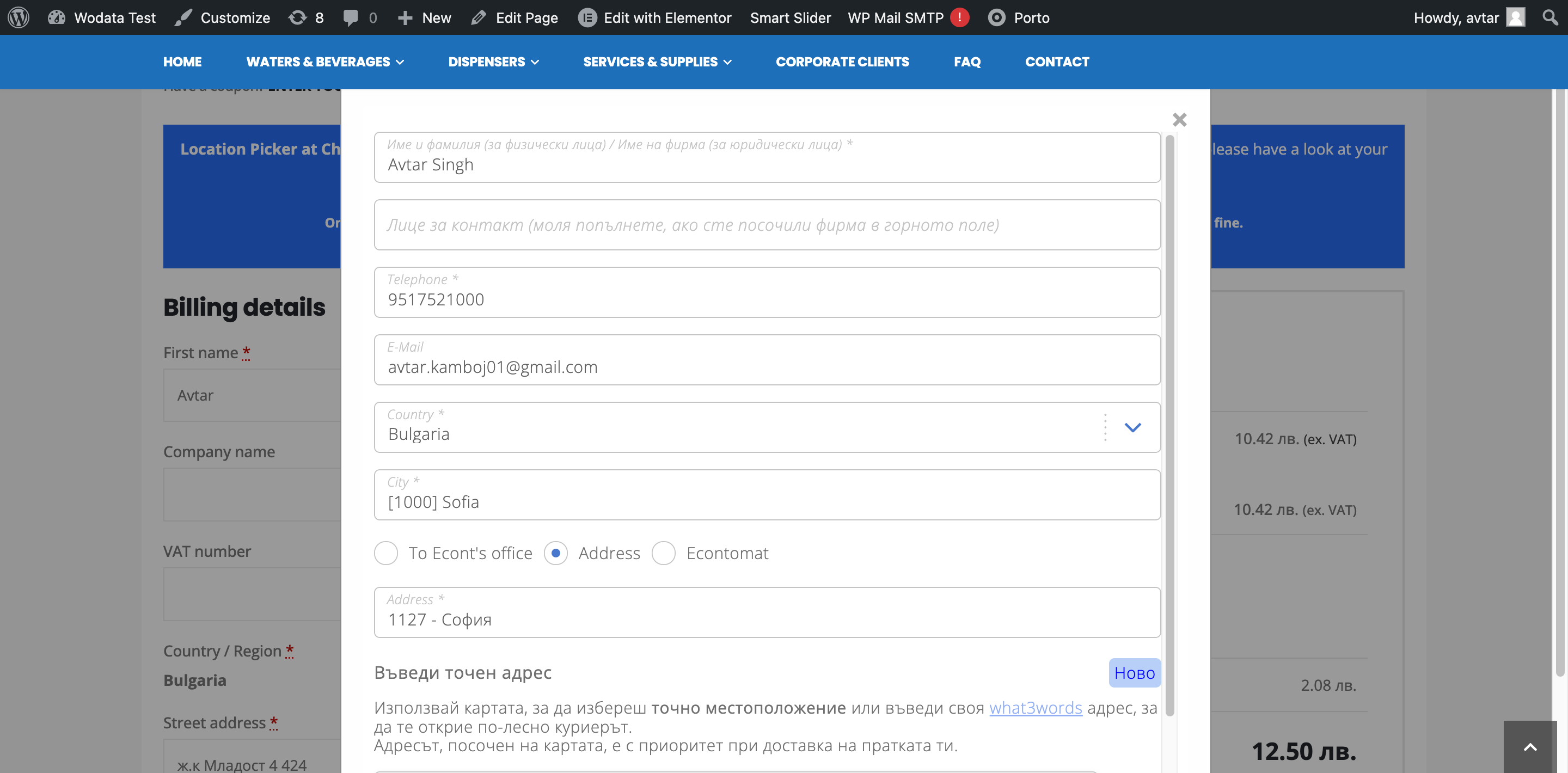
Task: Click the E-Mail input field
Action: click(x=767, y=360)
